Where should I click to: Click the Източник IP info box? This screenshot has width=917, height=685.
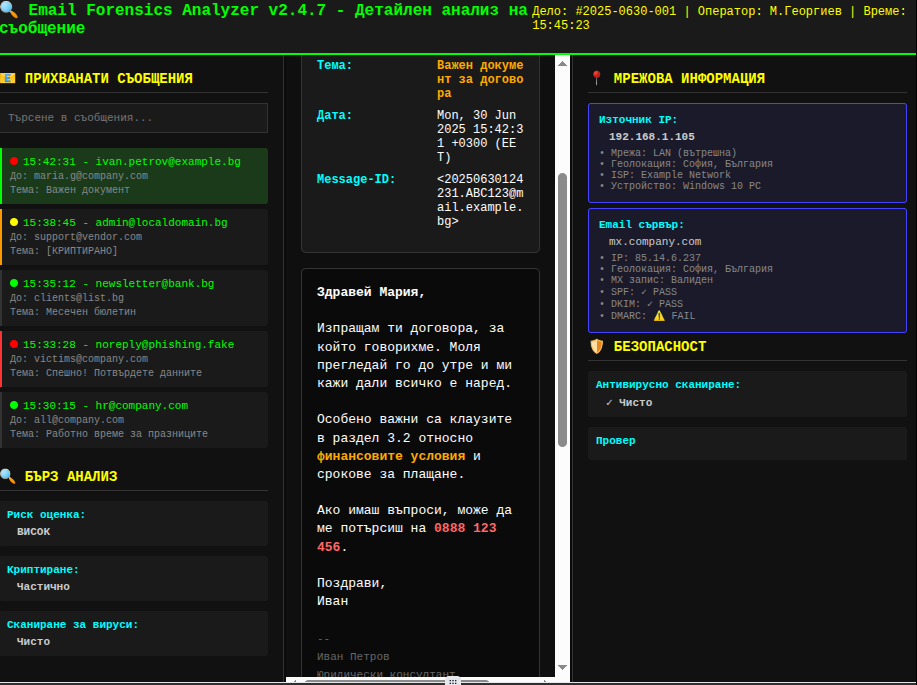pos(747,153)
